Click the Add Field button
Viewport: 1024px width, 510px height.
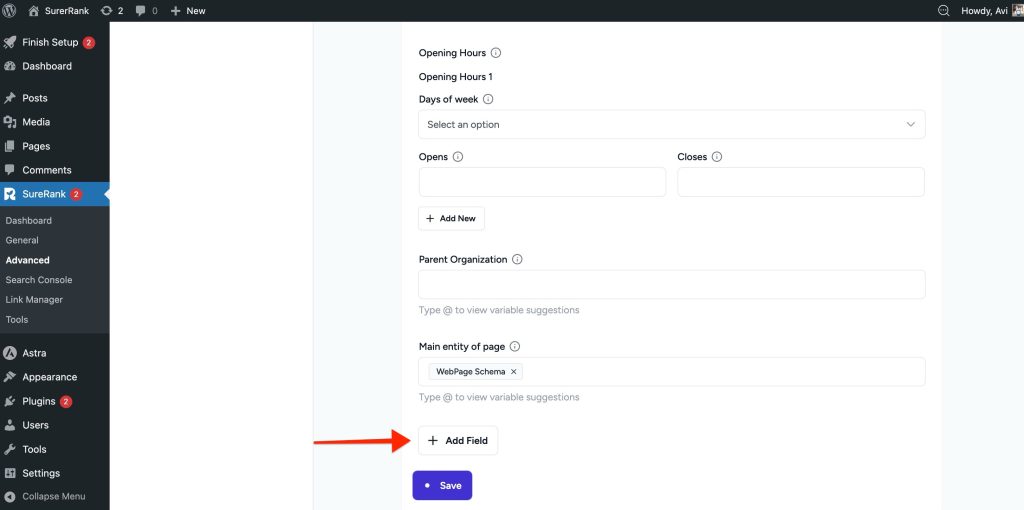pos(458,441)
